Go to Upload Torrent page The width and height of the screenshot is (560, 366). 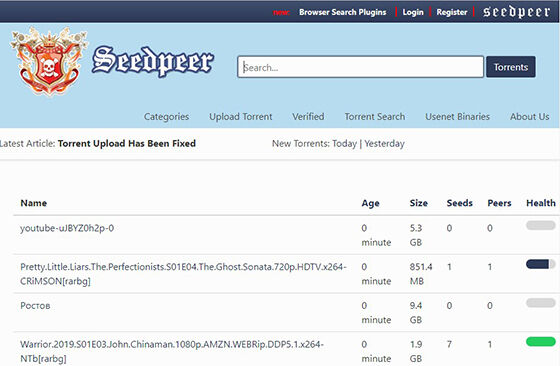[241, 117]
